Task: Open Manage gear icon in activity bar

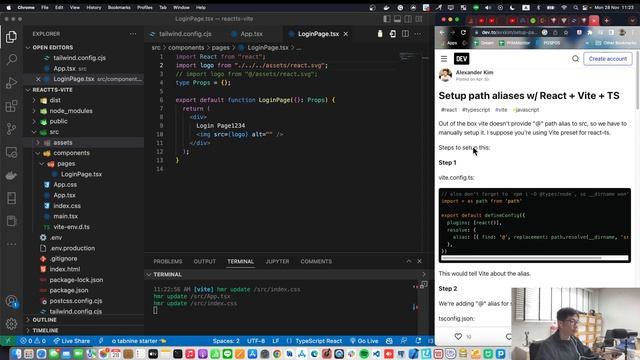Action: click(x=11, y=324)
